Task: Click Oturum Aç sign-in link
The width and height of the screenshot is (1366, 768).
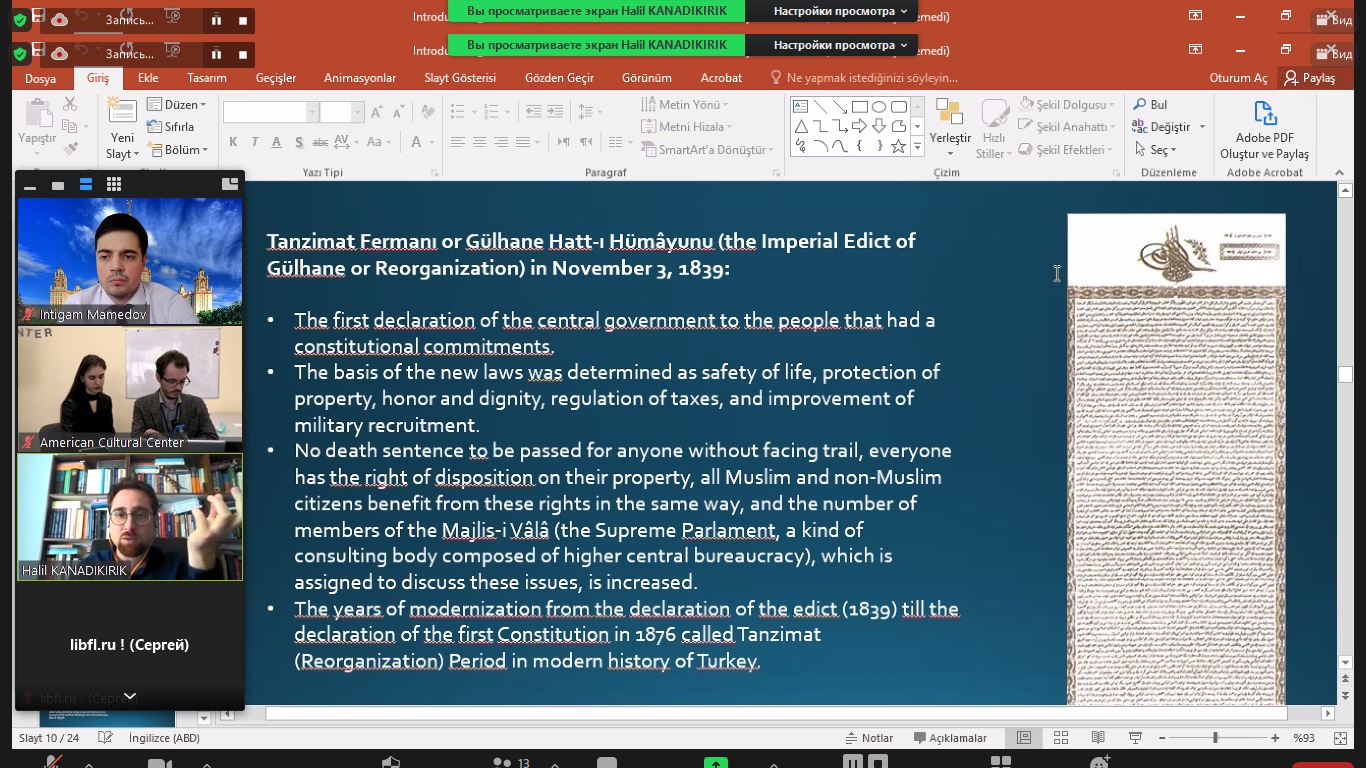Action: 1238,78
